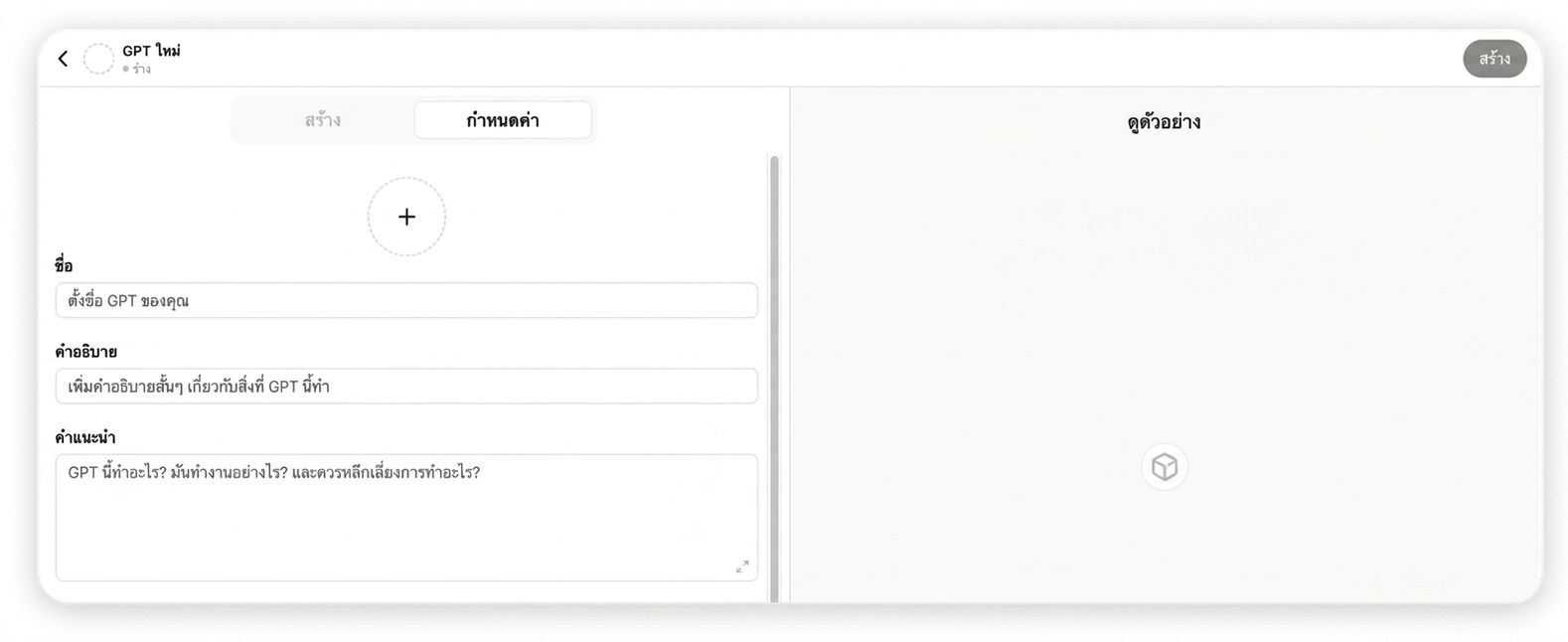Click the cube icon in preview pane
The height and width of the screenshot is (642, 1568).
[1165, 467]
